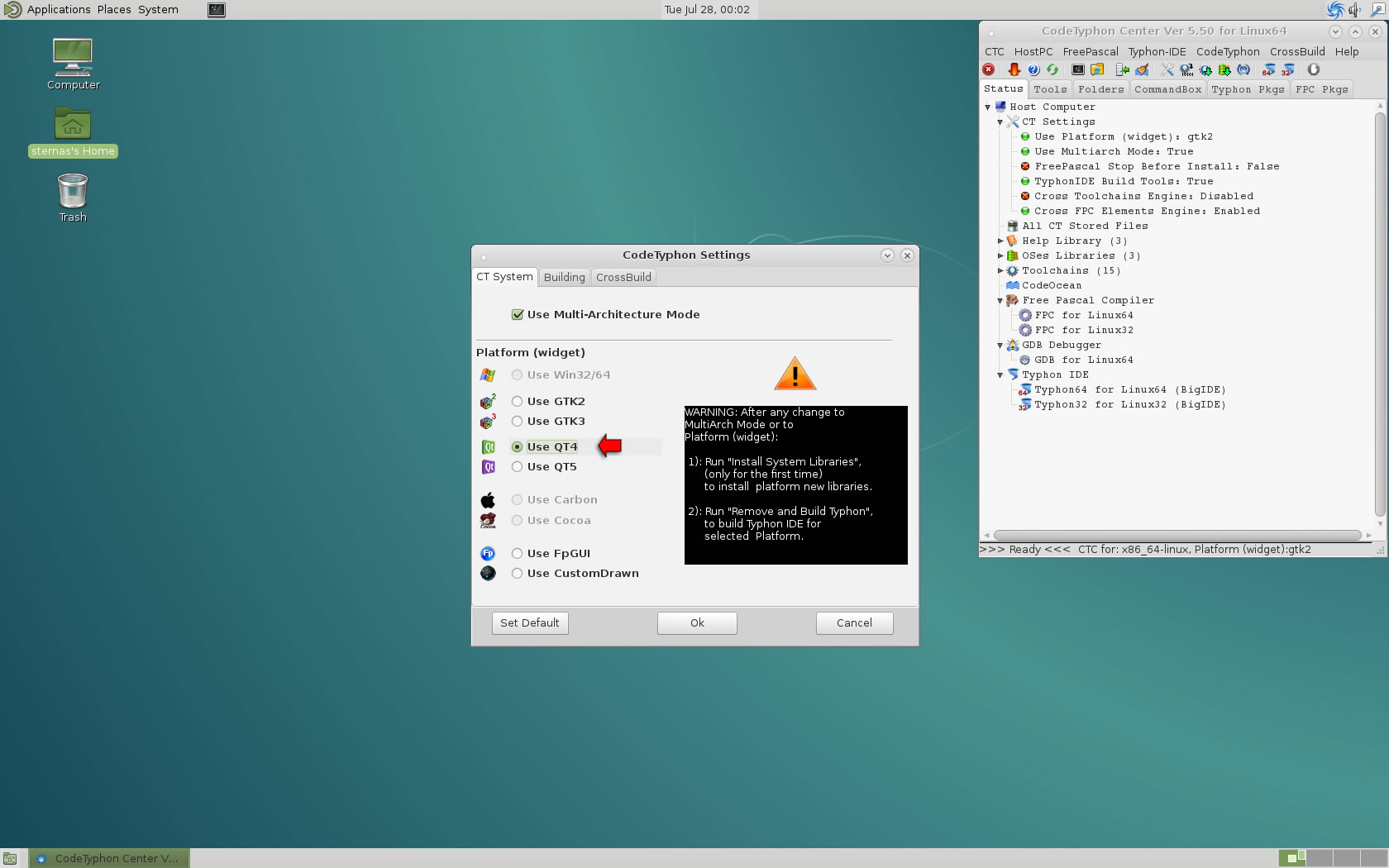Screen dimensions: 1389x868
Task: Roll up the CodeTyphon Settings dialog
Action: pyautogui.click(x=887, y=255)
